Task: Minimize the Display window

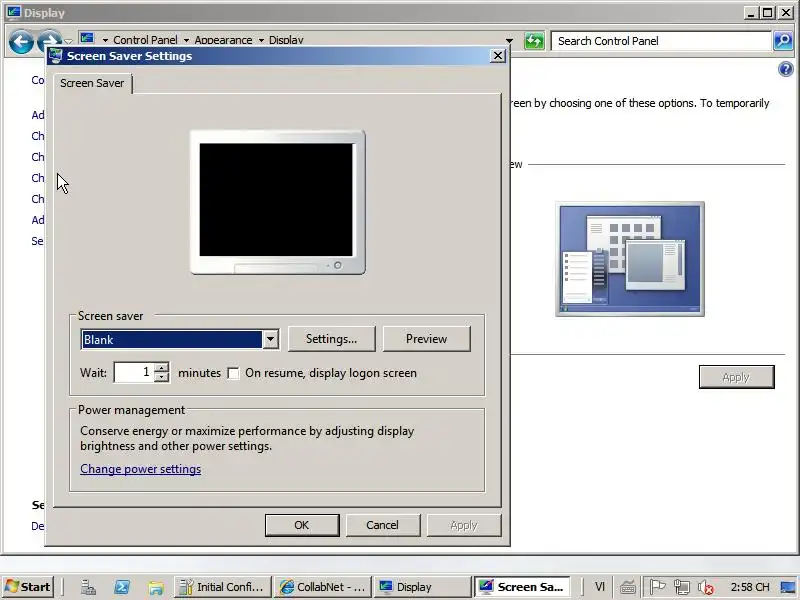Action: point(751,13)
